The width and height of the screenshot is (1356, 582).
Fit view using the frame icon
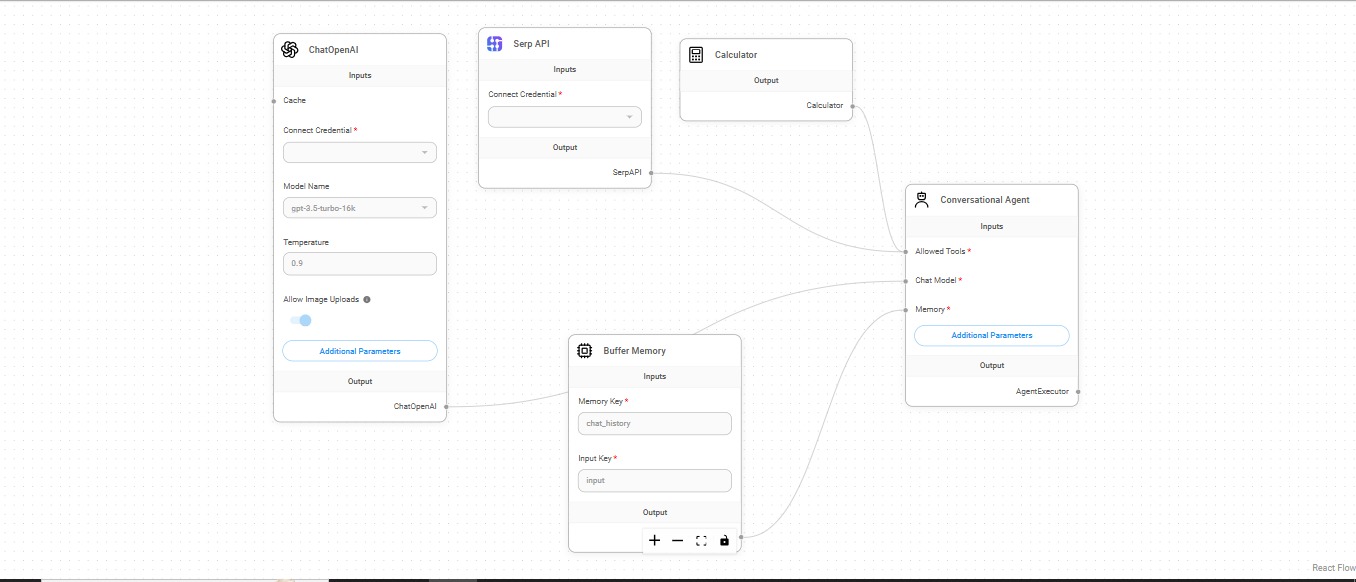click(x=701, y=540)
